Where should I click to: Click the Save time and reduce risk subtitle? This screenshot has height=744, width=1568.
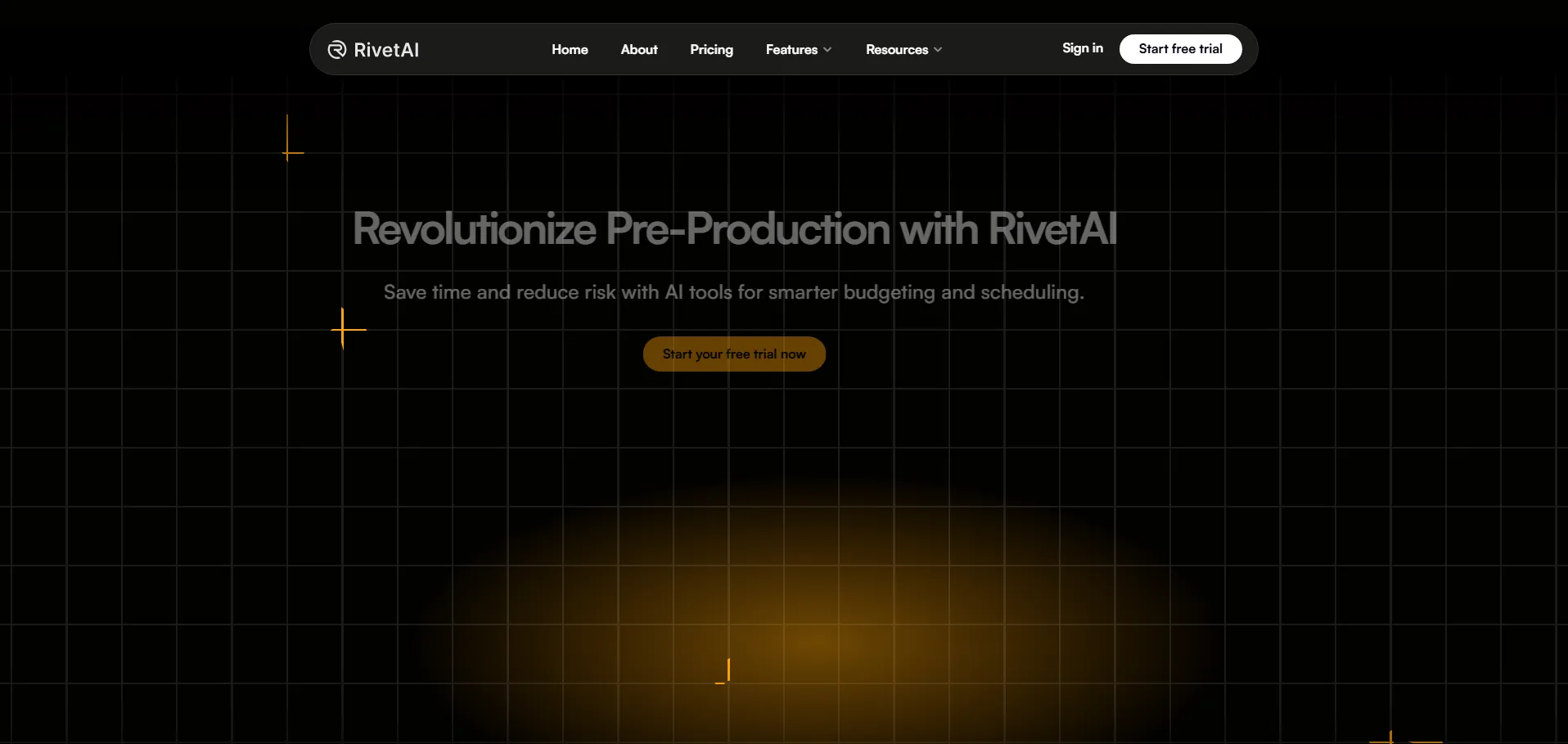(x=733, y=292)
